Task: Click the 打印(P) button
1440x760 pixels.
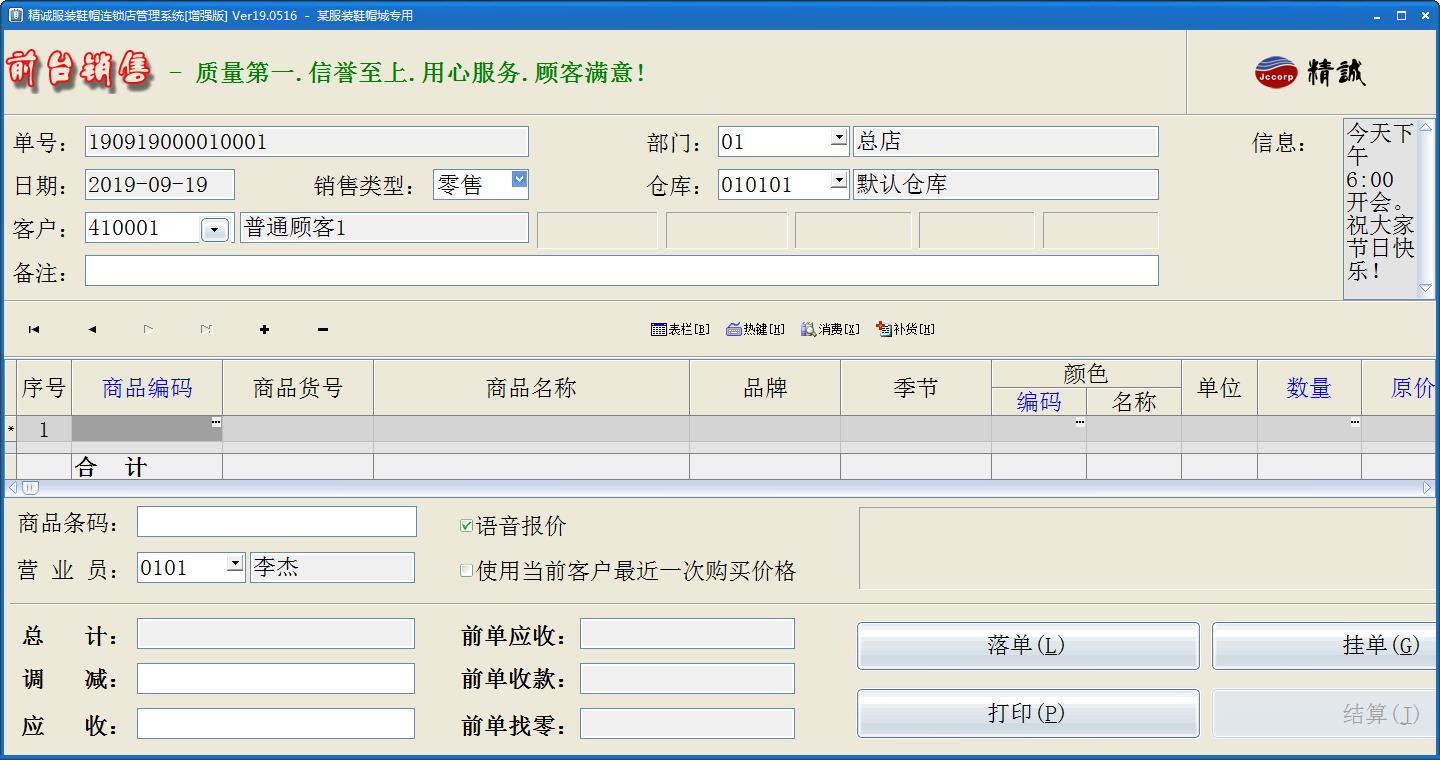Action: click(x=1028, y=714)
